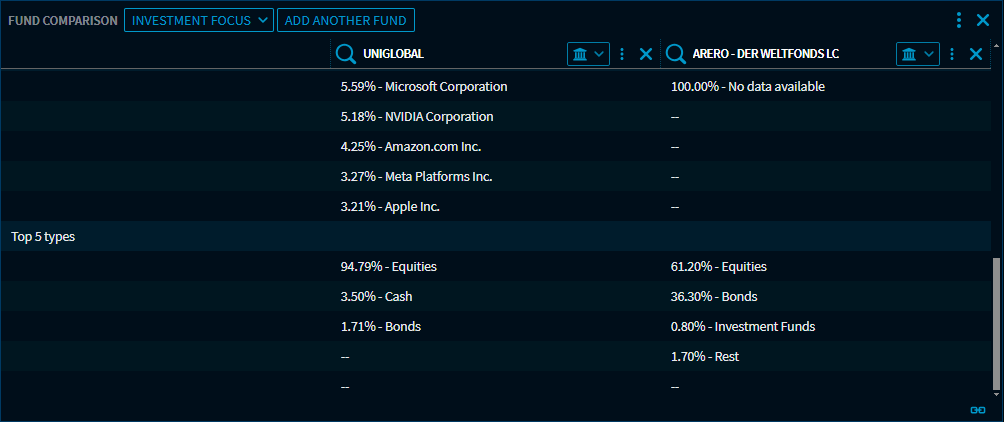Click the link chain icon at the bottom right

coord(978,410)
